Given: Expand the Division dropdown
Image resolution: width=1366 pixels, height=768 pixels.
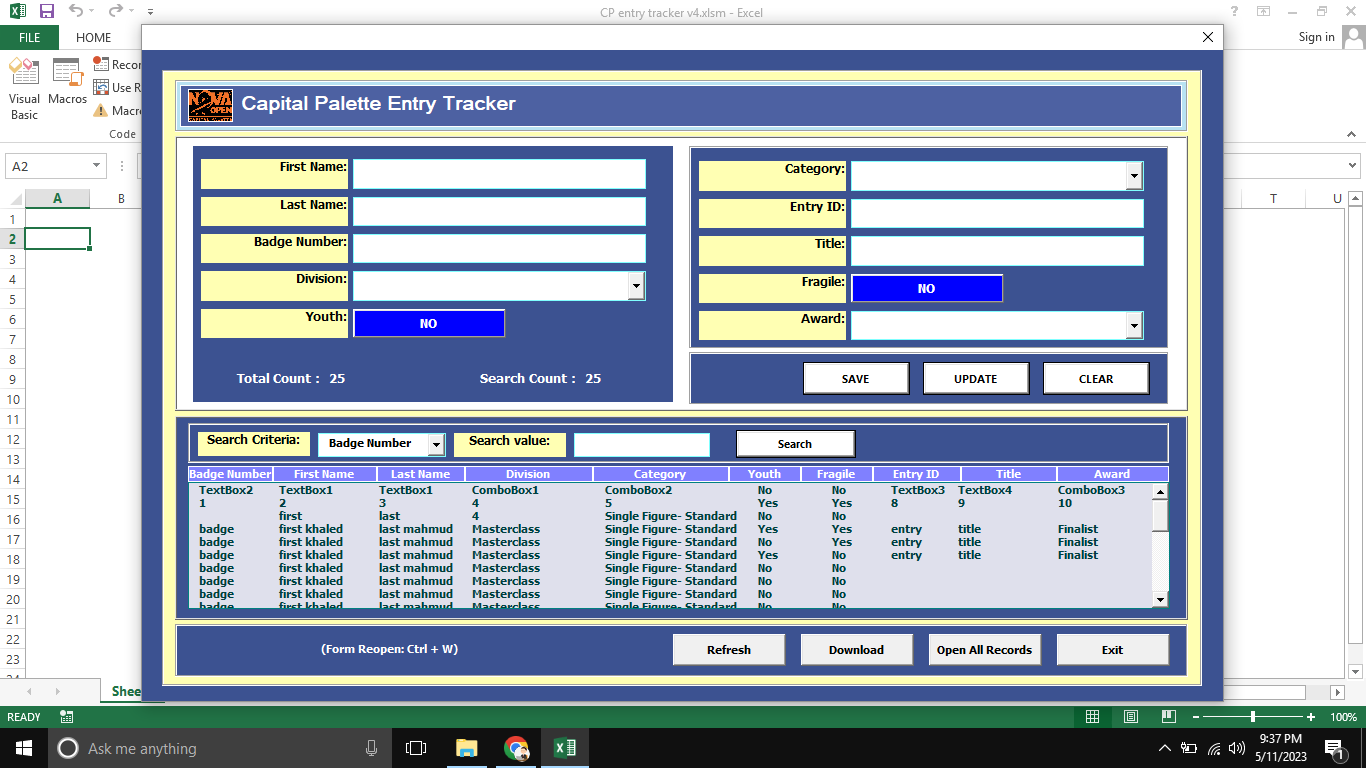Looking at the screenshot, I should coord(636,286).
